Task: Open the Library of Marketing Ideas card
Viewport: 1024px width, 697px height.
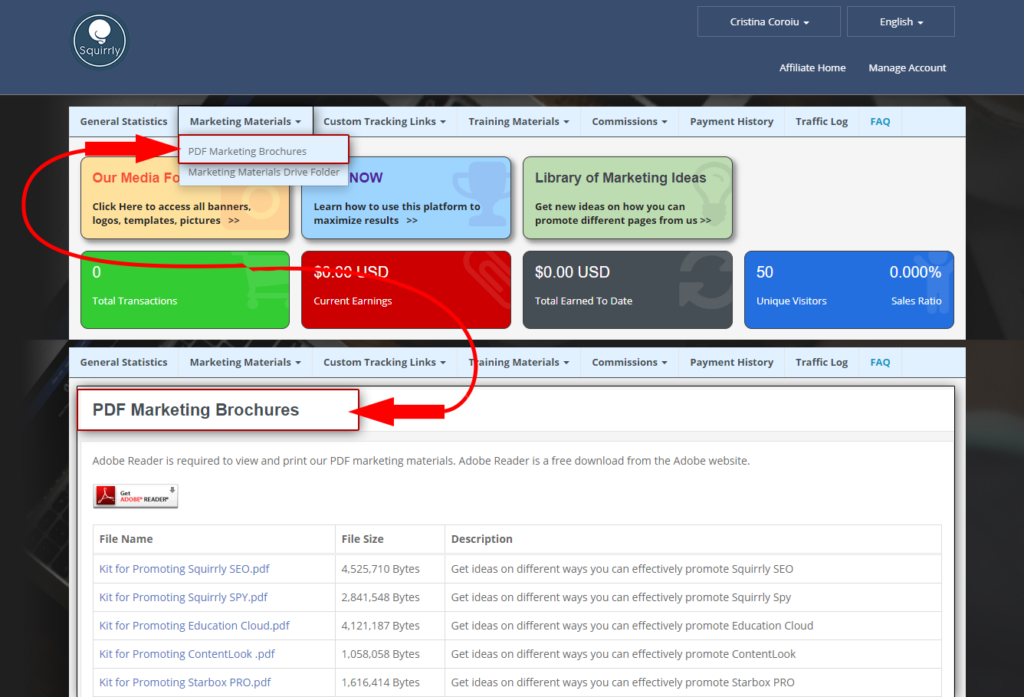Action: 628,198
